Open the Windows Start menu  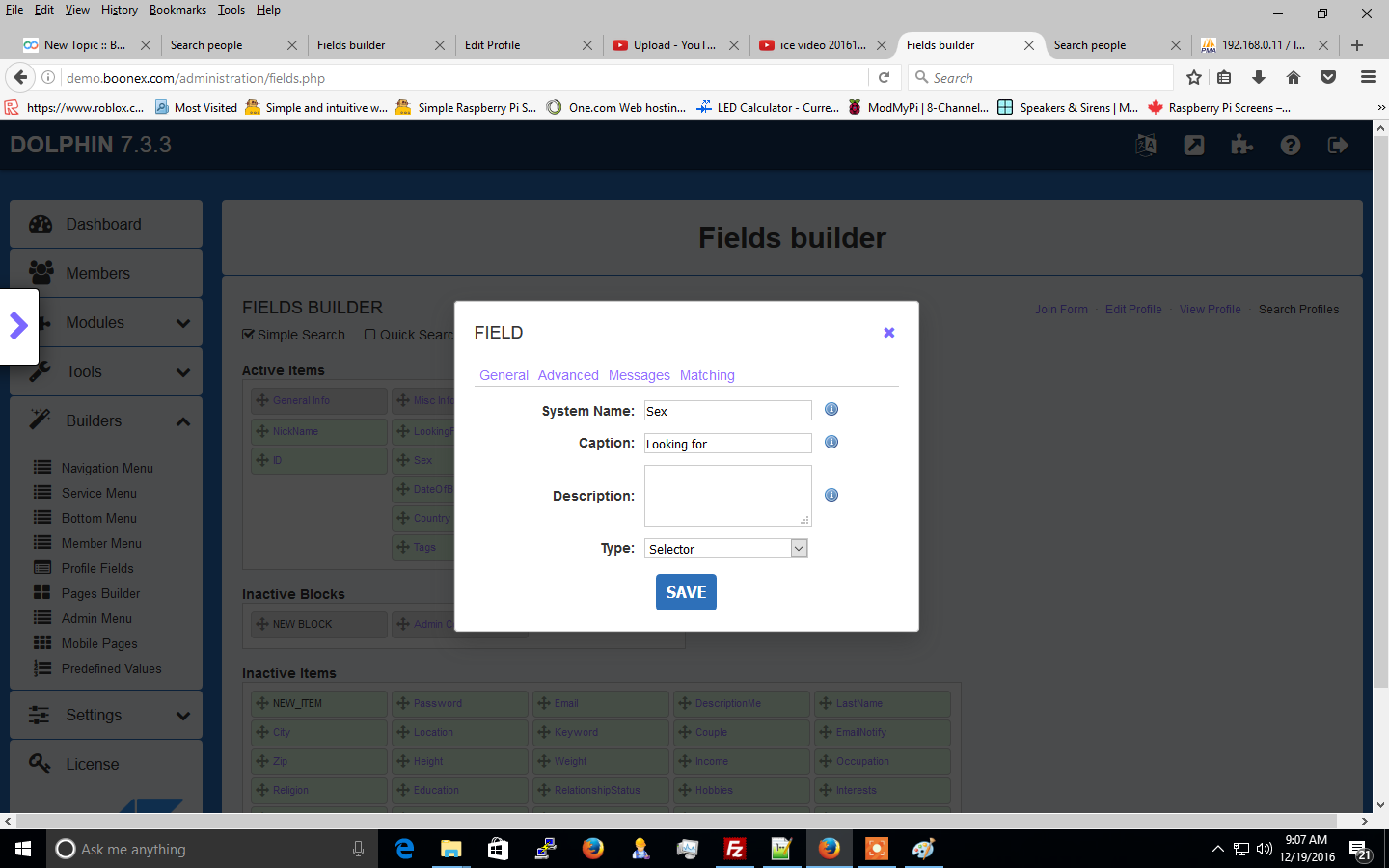[x=23, y=849]
